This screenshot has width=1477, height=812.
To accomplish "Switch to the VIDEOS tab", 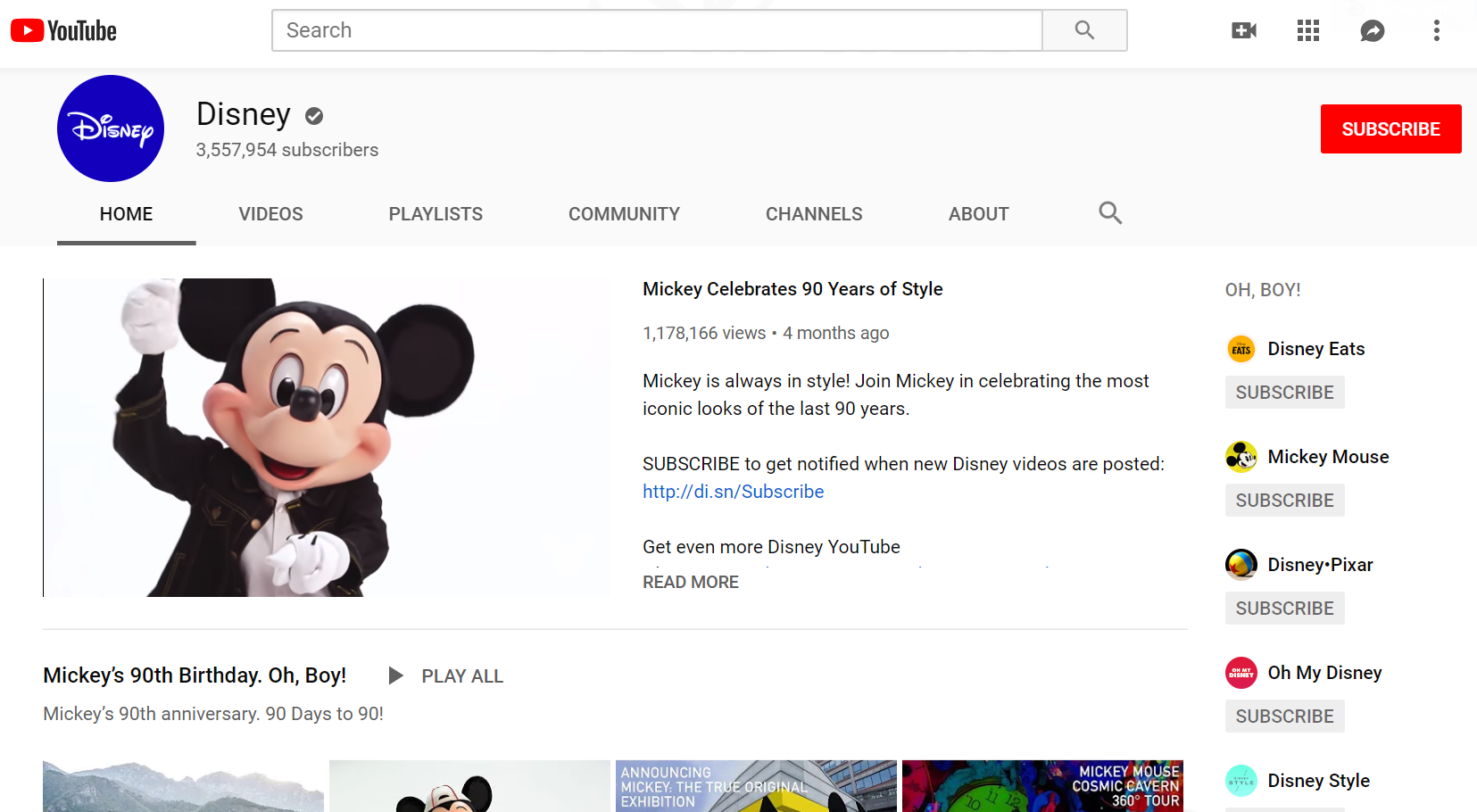I will [x=270, y=214].
